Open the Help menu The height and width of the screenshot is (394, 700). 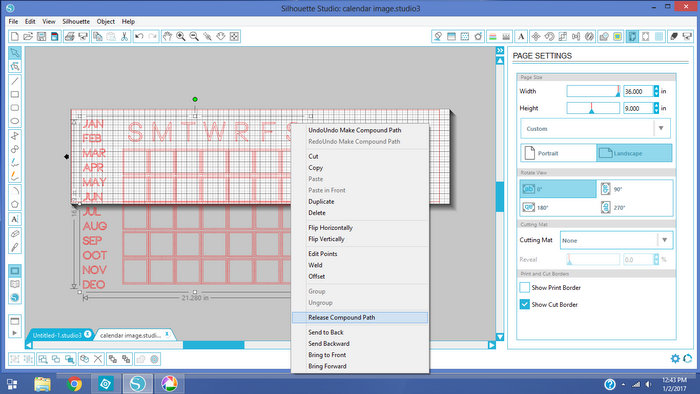click(128, 21)
